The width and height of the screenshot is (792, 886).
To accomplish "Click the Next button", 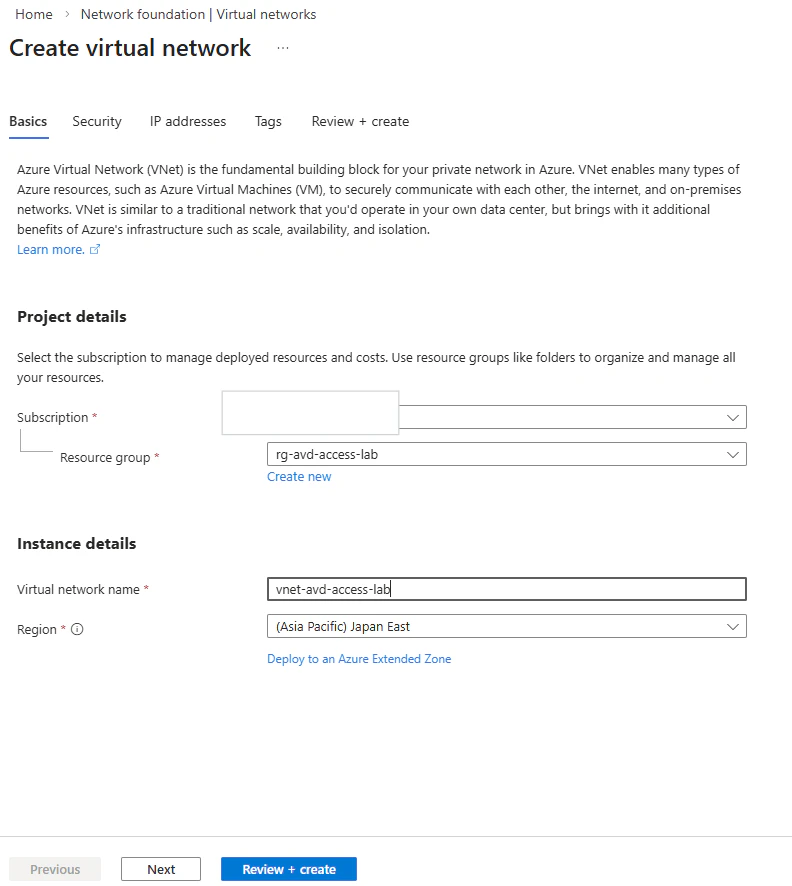I will pyautogui.click(x=161, y=869).
